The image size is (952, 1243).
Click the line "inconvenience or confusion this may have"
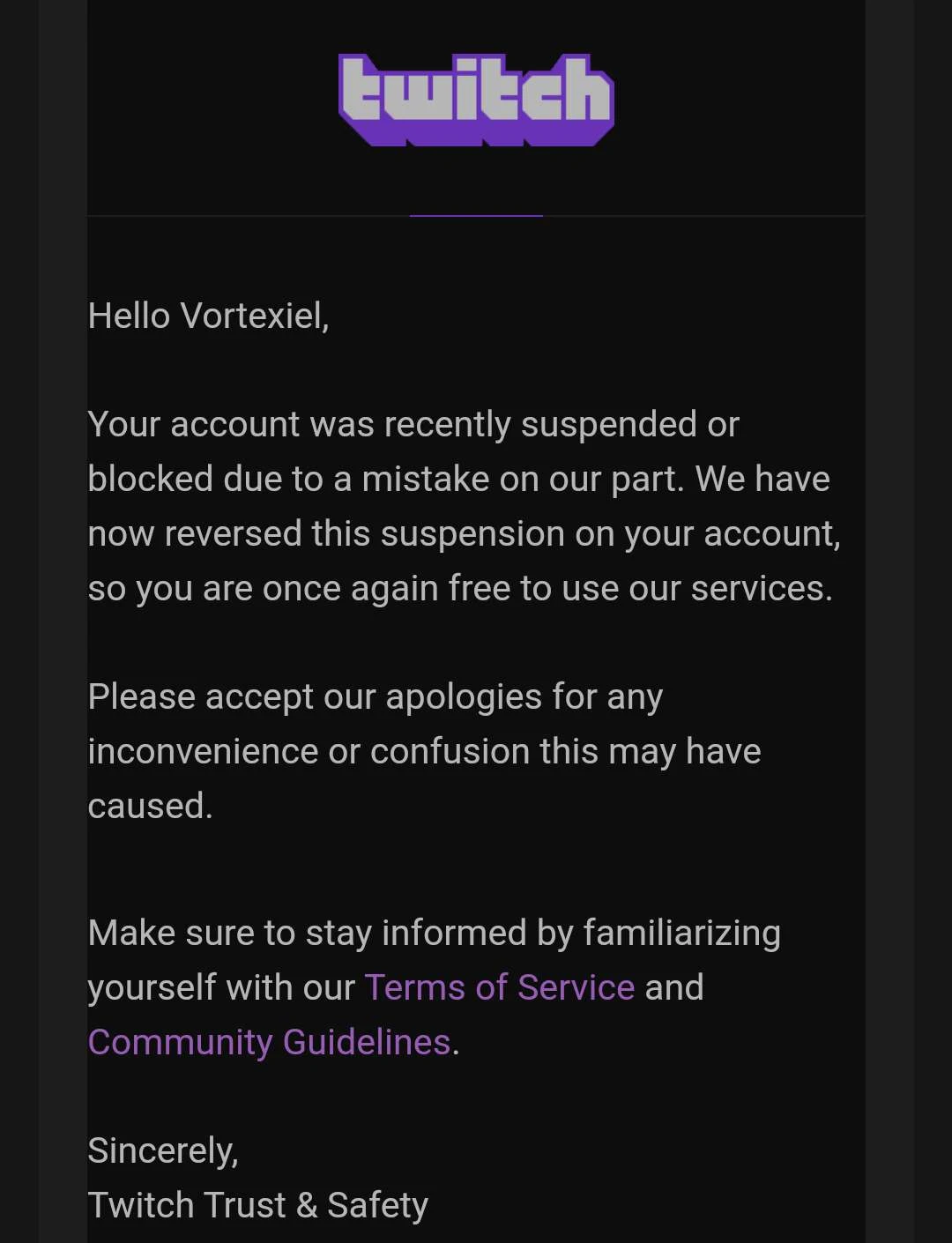point(425,752)
